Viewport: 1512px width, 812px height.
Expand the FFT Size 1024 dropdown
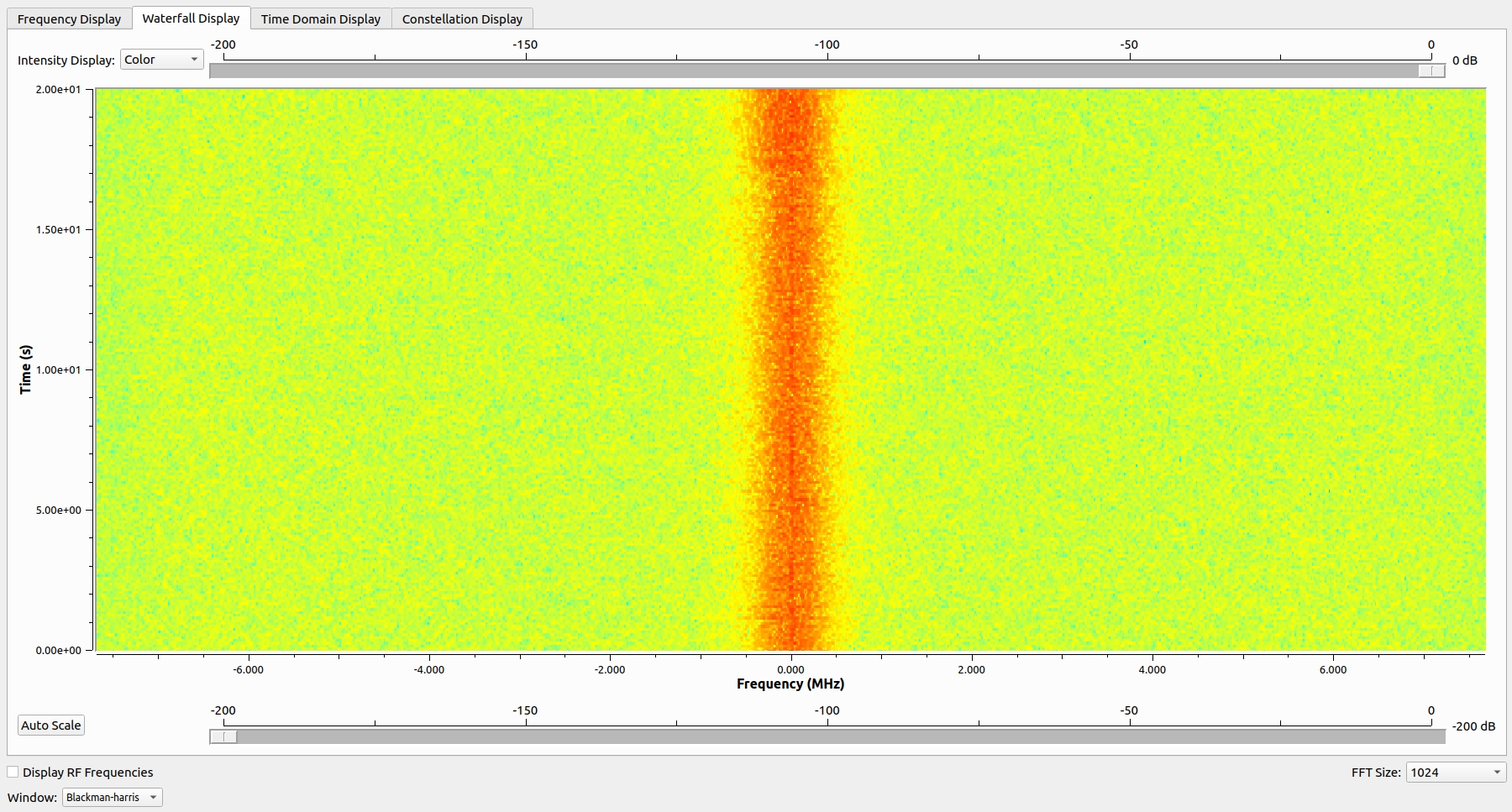[x=1456, y=773]
